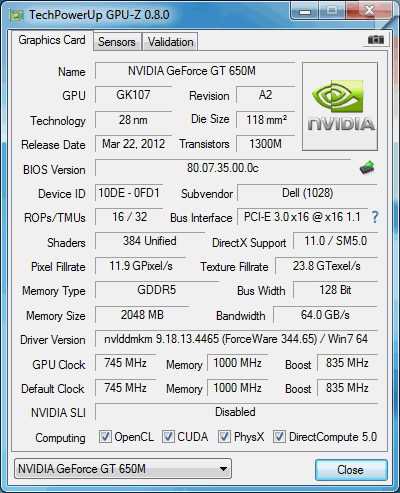Click the Bandwidth field 64.0 GB/s
400x493 pixels.
coord(325,315)
